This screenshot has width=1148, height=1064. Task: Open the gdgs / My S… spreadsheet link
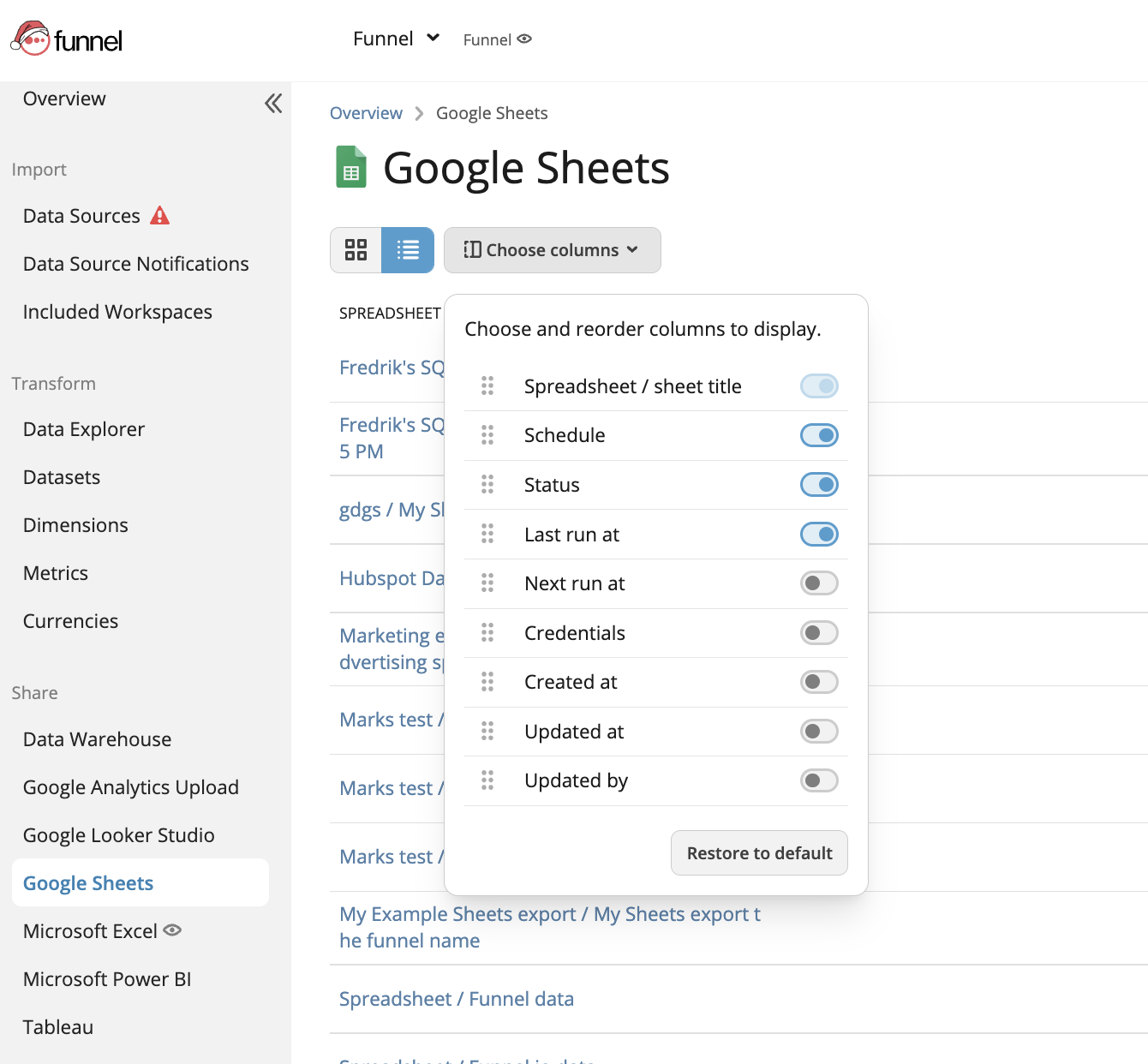coord(392,510)
